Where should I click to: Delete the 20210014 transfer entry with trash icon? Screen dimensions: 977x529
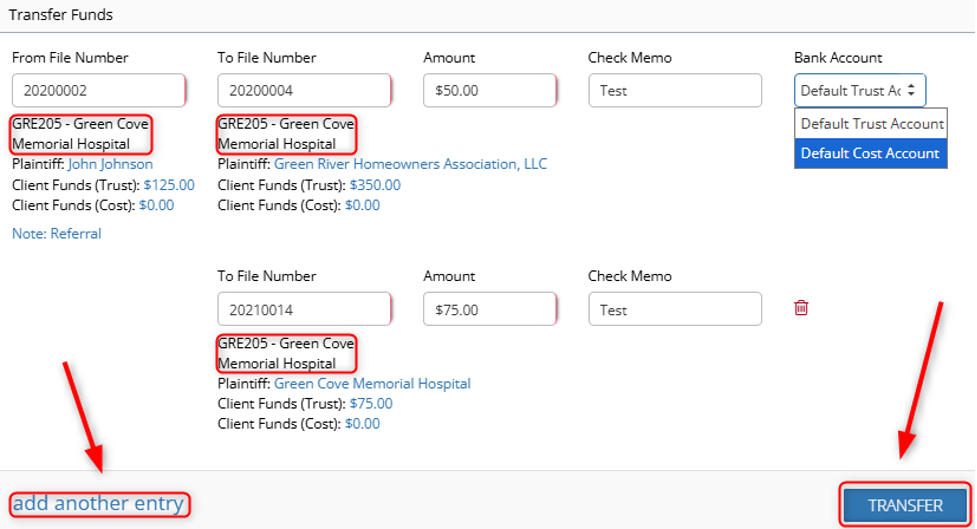(x=801, y=308)
